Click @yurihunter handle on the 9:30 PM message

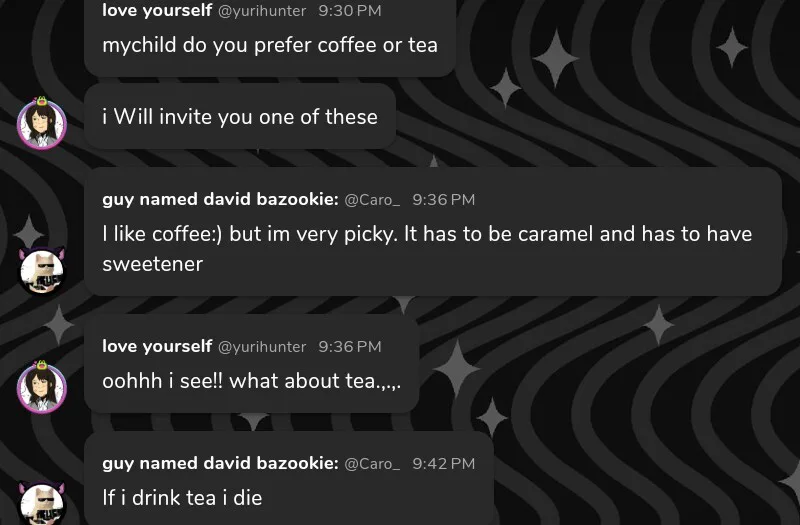click(262, 10)
